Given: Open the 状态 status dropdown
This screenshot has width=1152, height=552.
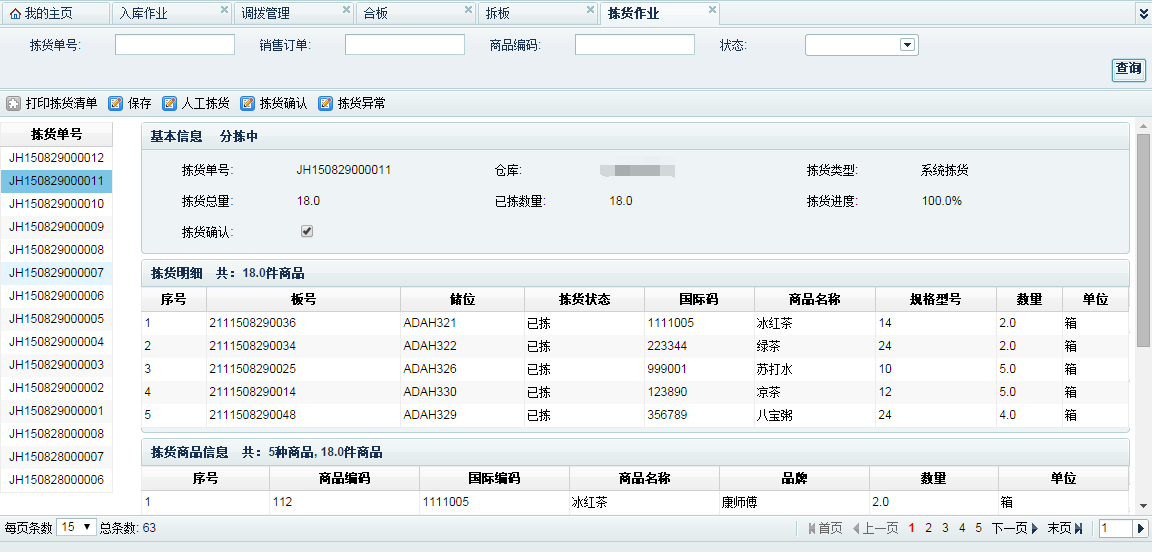Looking at the screenshot, I should coord(907,45).
